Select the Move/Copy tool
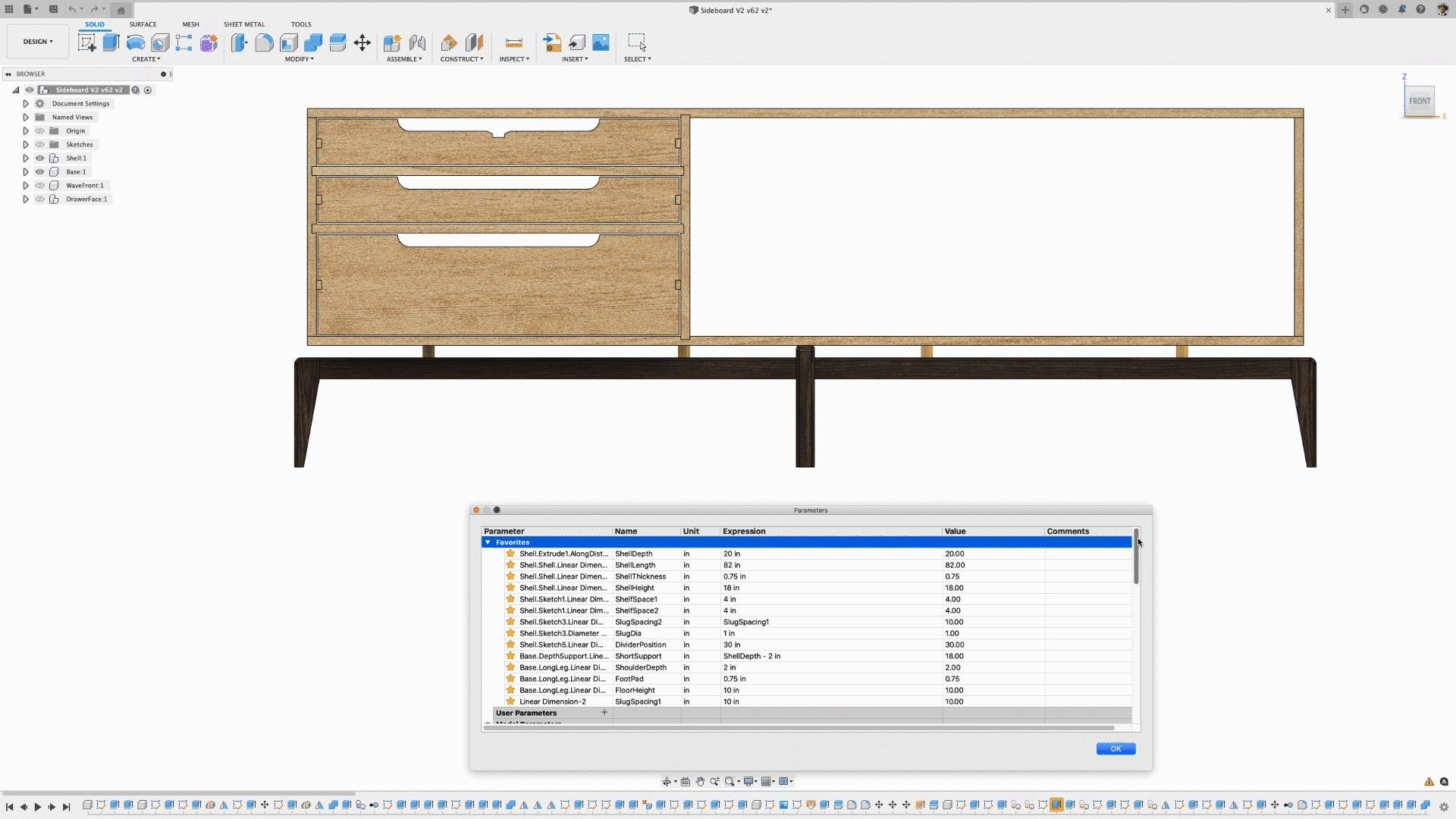This screenshot has height=819, width=1456. click(x=362, y=42)
